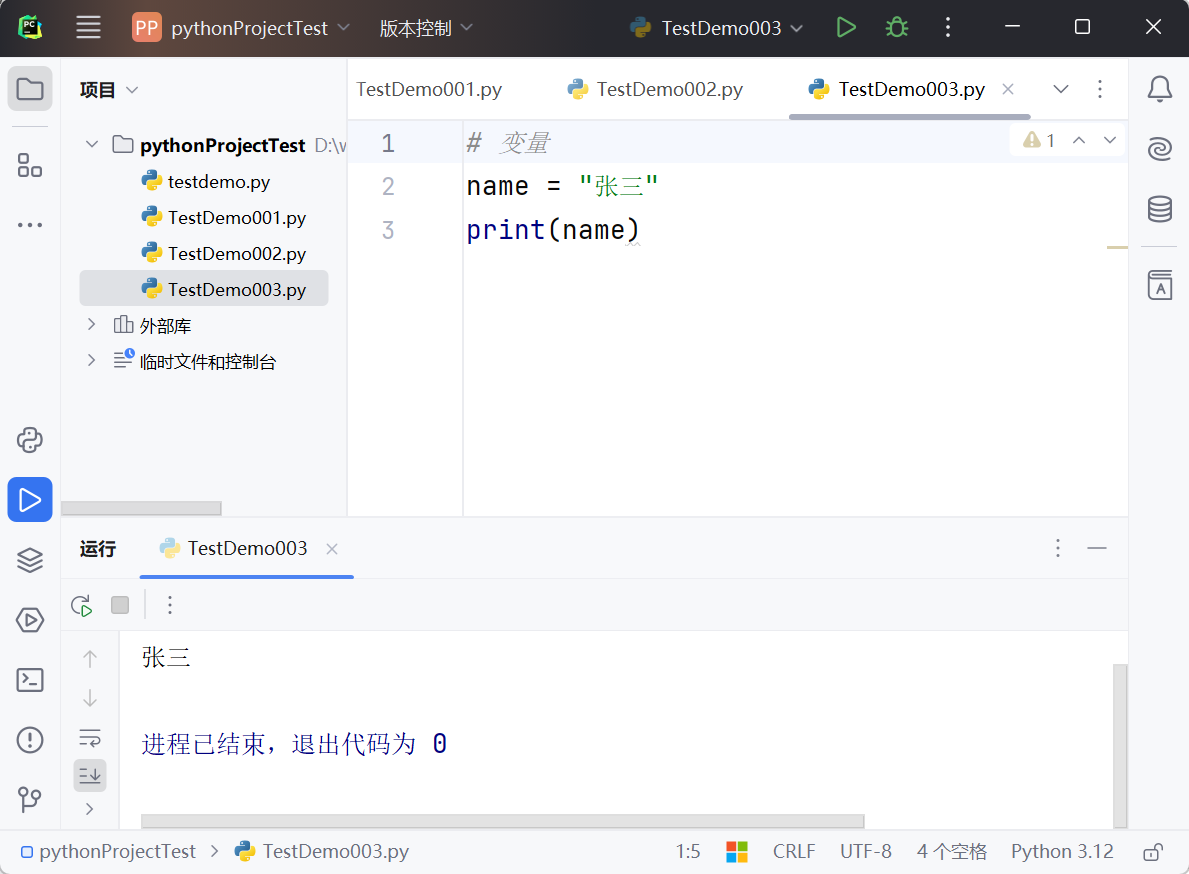Open the warnings inspection indicator
The width and height of the screenshot is (1189, 874).
tap(1039, 140)
